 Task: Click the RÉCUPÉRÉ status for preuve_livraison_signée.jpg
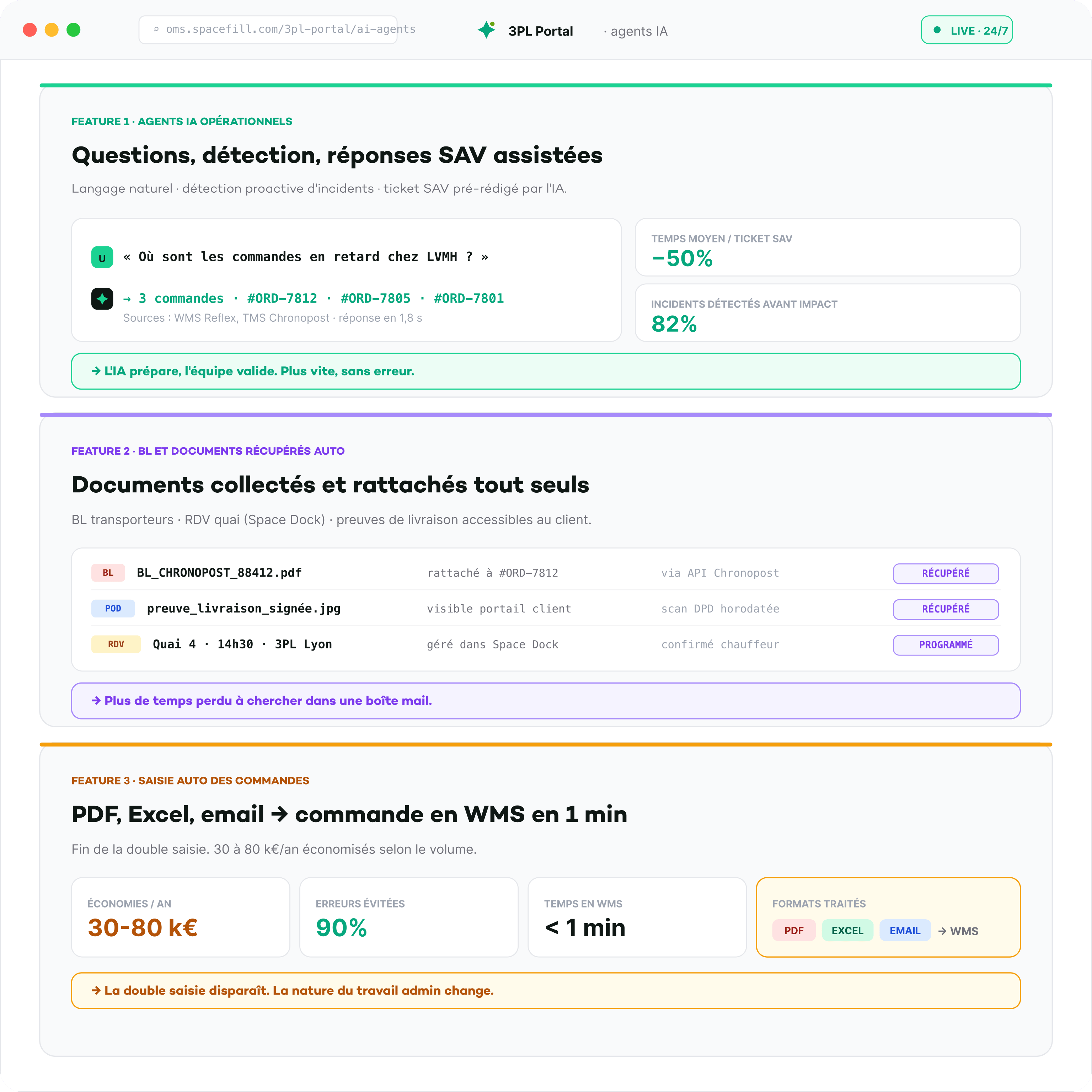click(946, 609)
